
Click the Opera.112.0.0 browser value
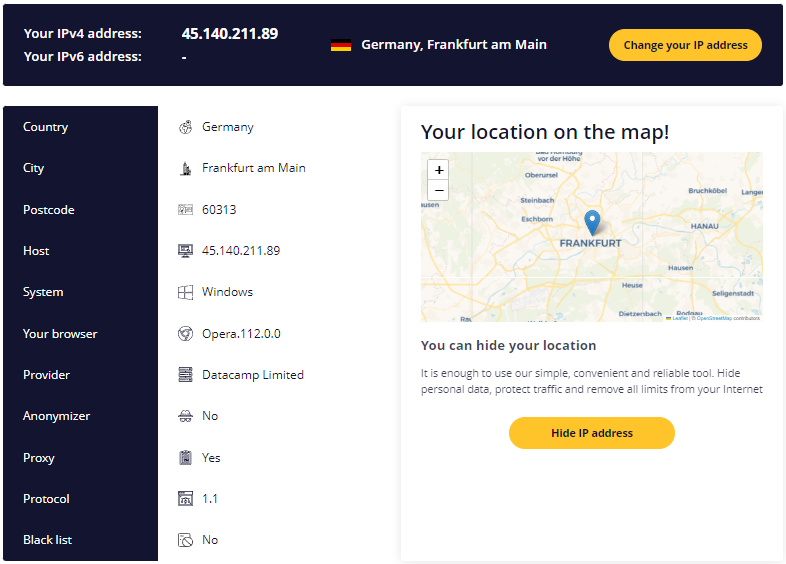click(x=241, y=333)
